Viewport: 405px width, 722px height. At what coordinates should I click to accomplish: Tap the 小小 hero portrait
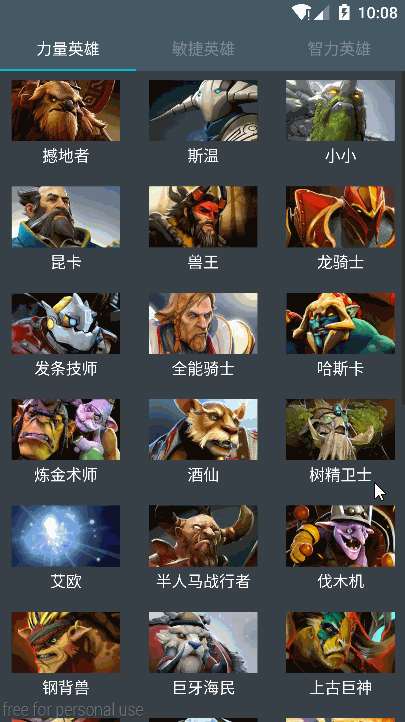click(x=340, y=111)
